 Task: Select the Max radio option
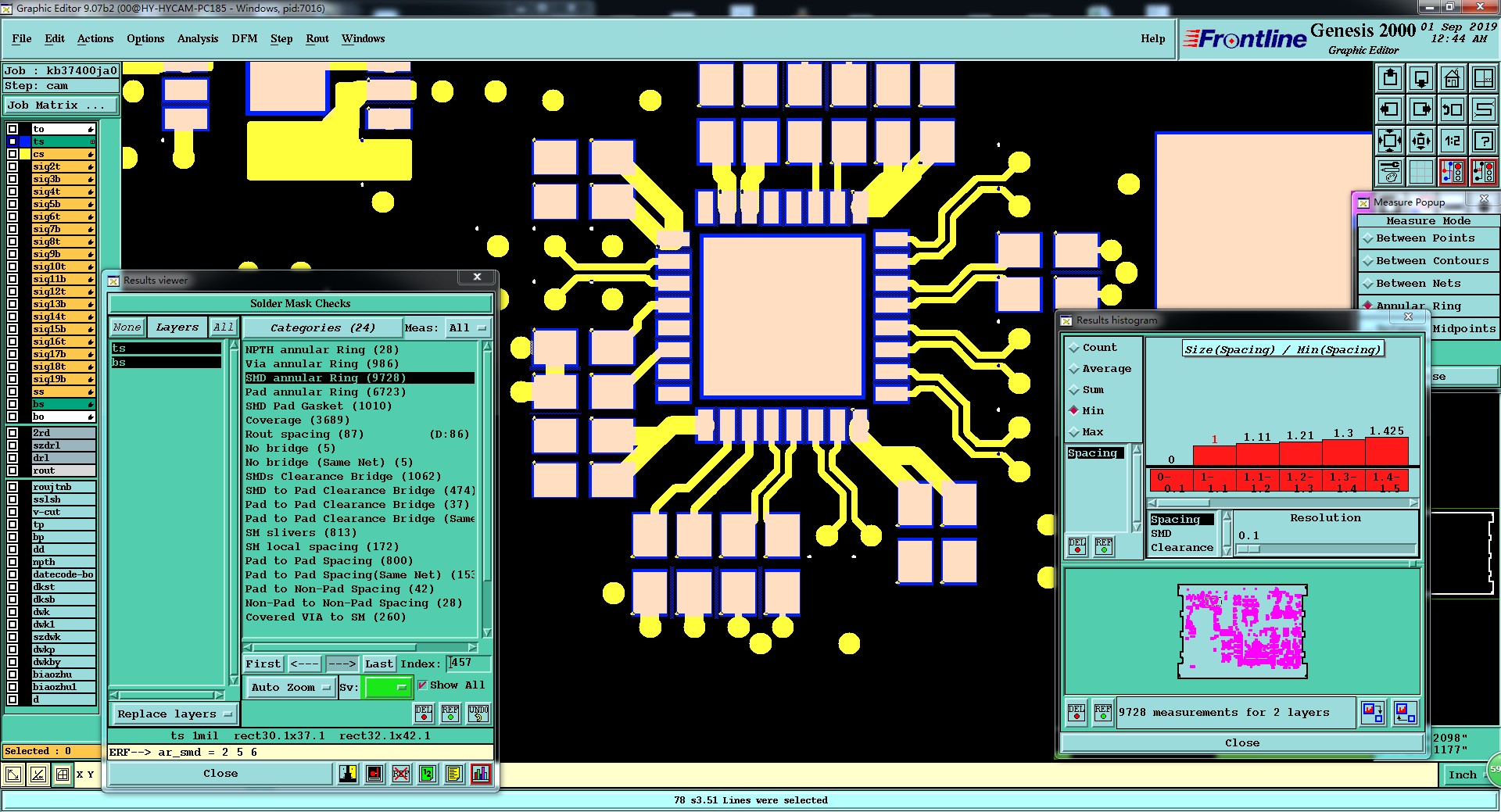point(1074,432)
